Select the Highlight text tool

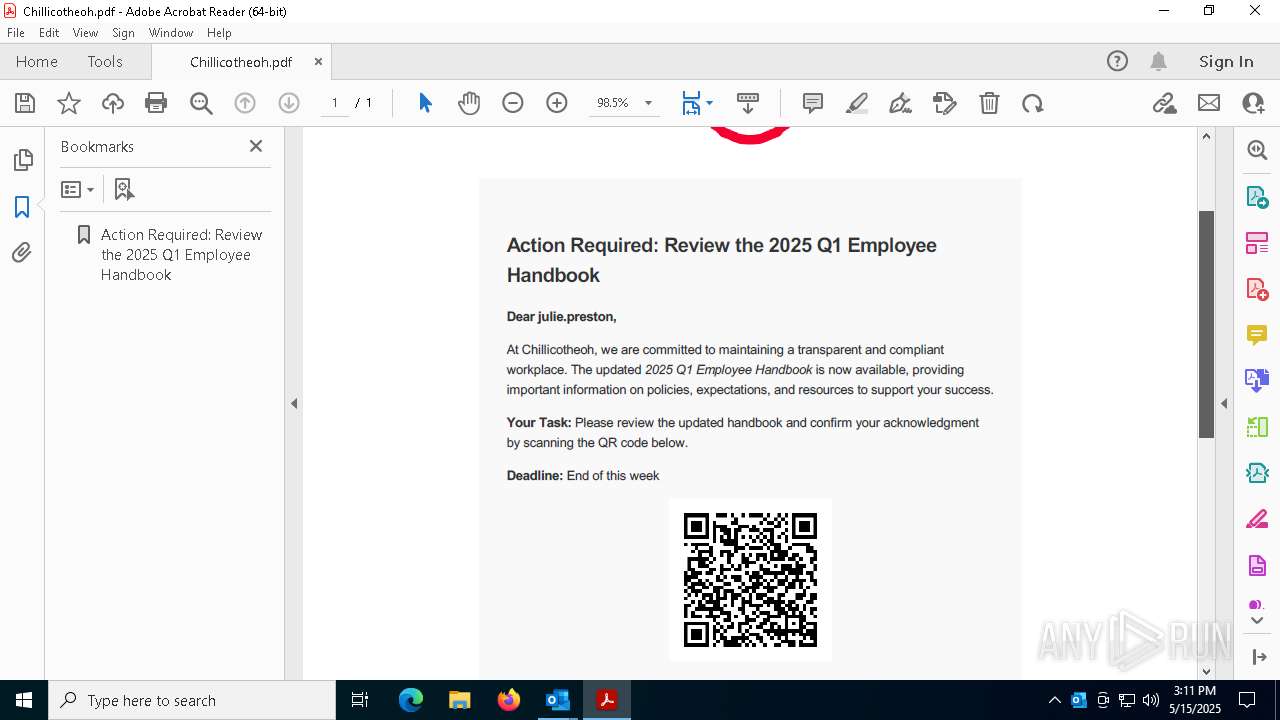(x=857, y=103)
